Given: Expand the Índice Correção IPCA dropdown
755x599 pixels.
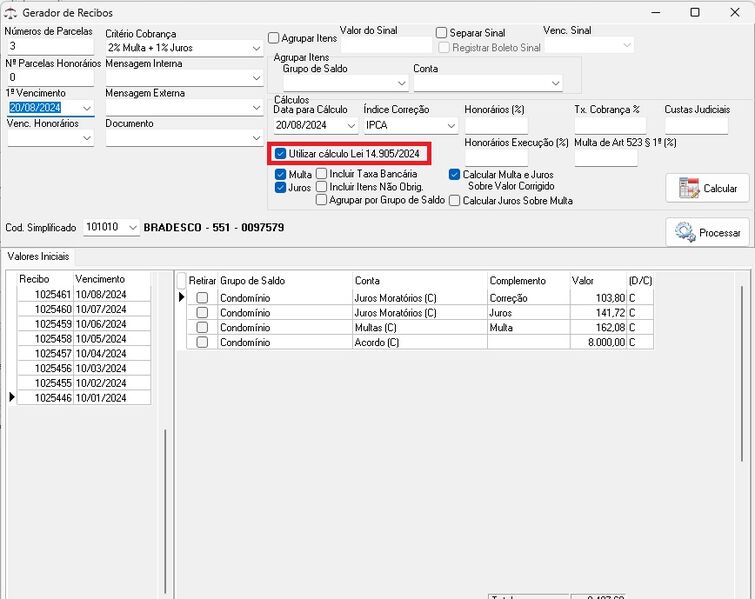Looking at the screenshot, I should click(451, 126).
